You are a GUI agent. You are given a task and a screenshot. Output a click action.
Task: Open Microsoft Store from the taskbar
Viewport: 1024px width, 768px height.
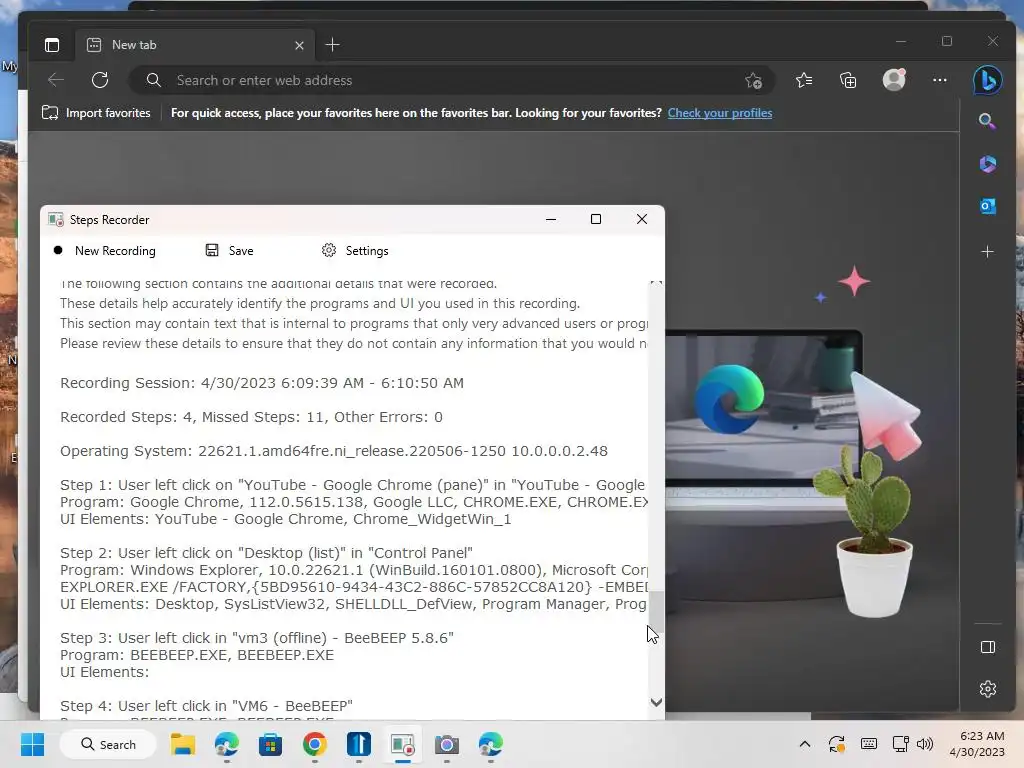coord(270,744)
